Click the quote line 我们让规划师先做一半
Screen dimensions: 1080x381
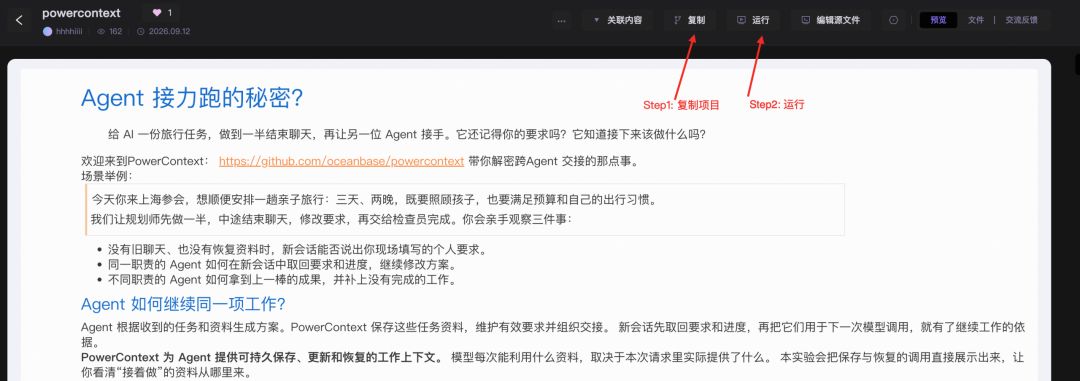coord(331,219)
